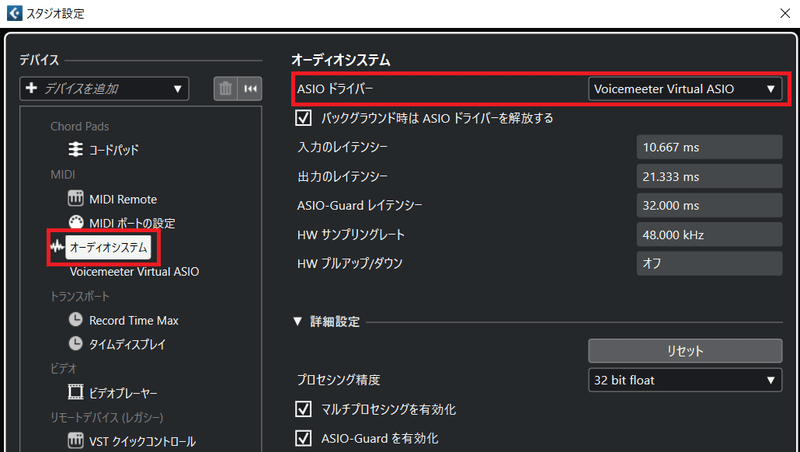The image size is (800, 452).
Task: Click the VST クイックコントロール keyboard icon
Action: click(76, 440)
